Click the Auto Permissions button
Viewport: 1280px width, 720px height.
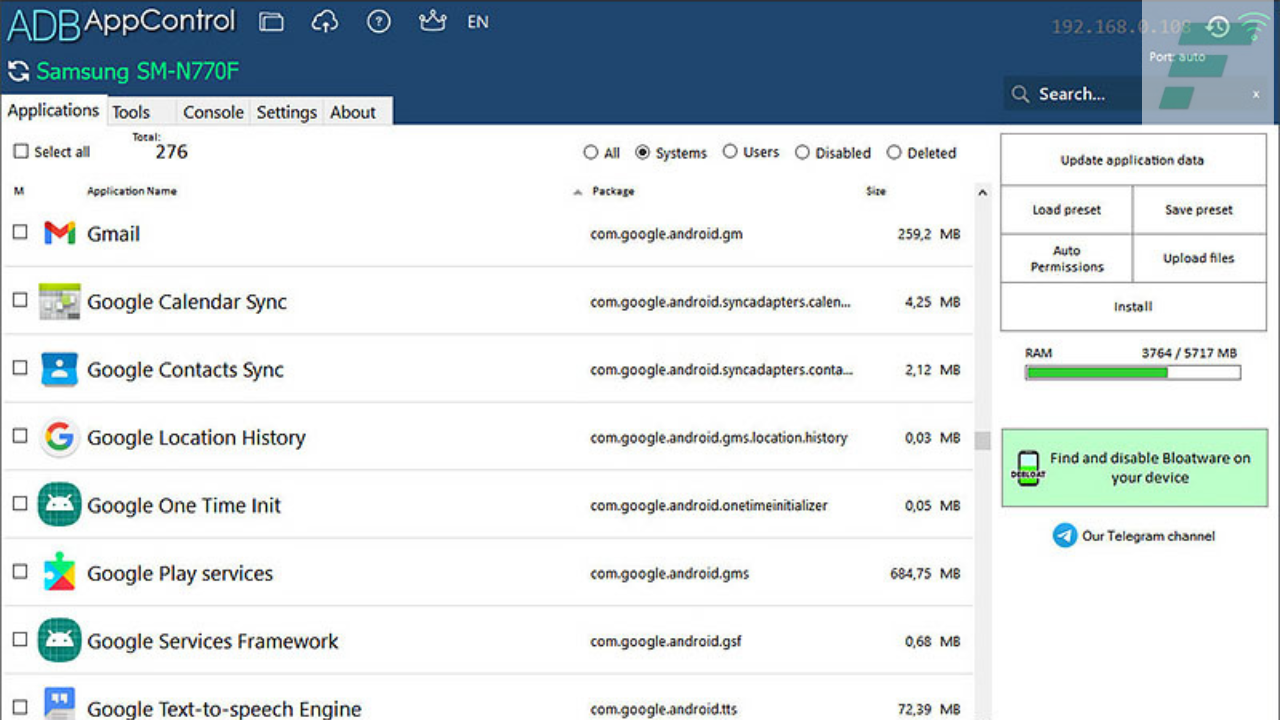[1067, 258]
